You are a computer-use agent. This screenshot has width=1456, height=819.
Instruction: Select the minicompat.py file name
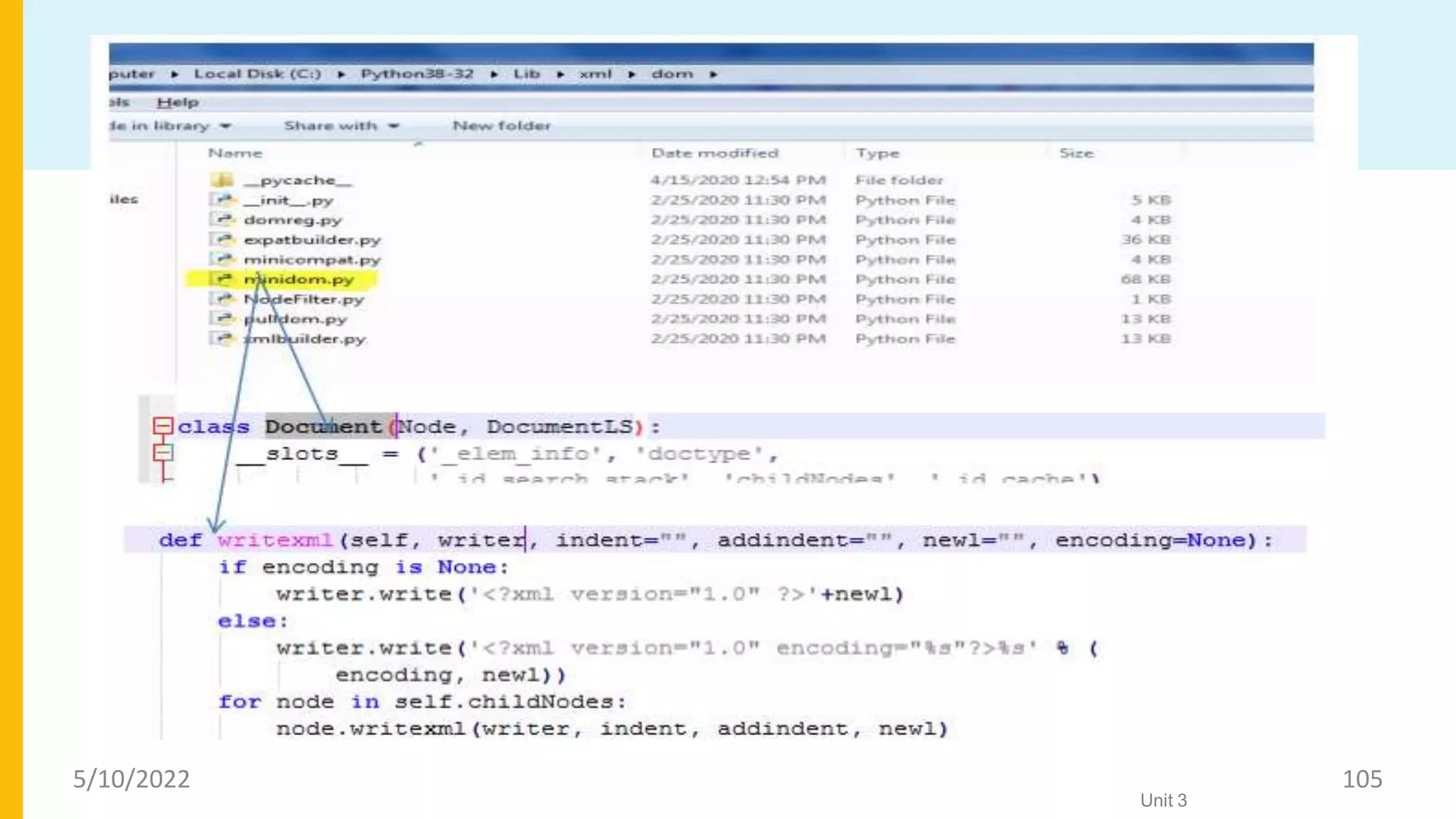coord(312,260)
